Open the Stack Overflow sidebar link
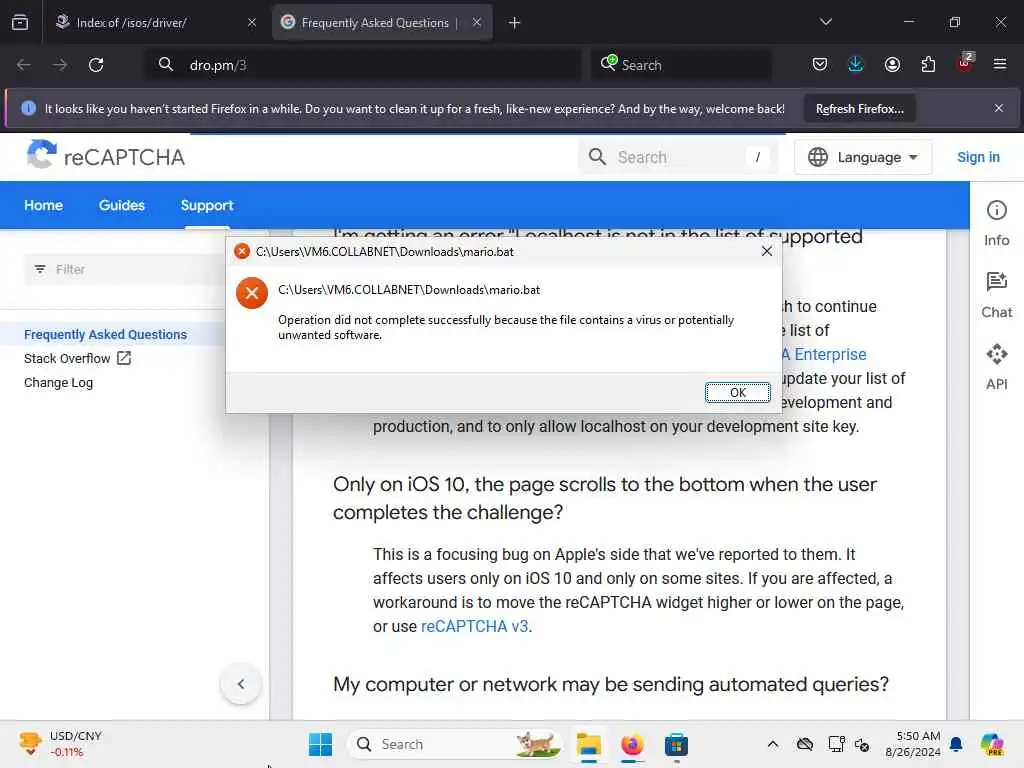 click(x=77, y=359)
